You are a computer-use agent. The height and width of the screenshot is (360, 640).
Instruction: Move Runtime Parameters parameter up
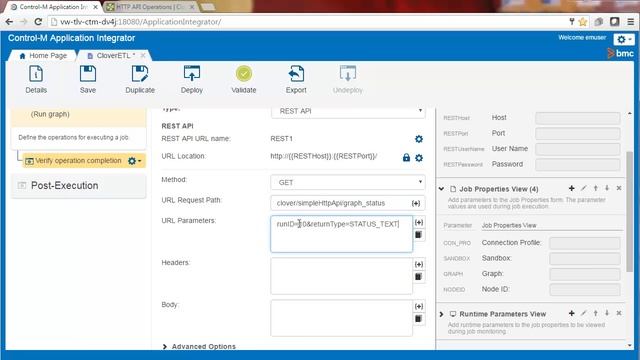pos(596,313)
